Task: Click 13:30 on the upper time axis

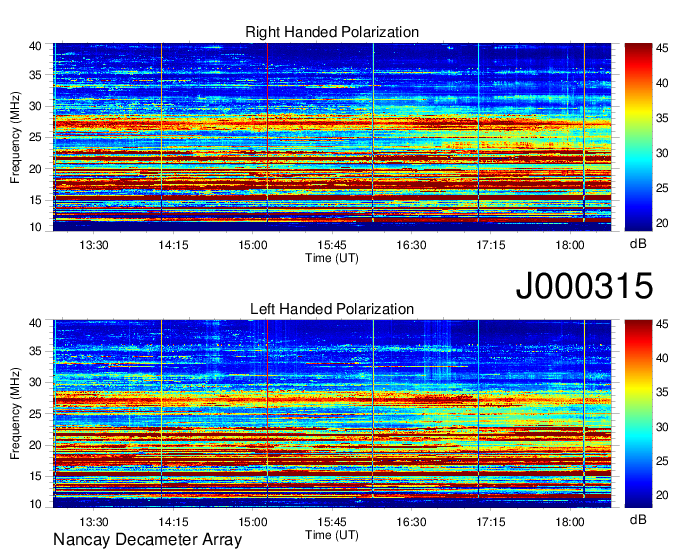Action: [94, 245]
